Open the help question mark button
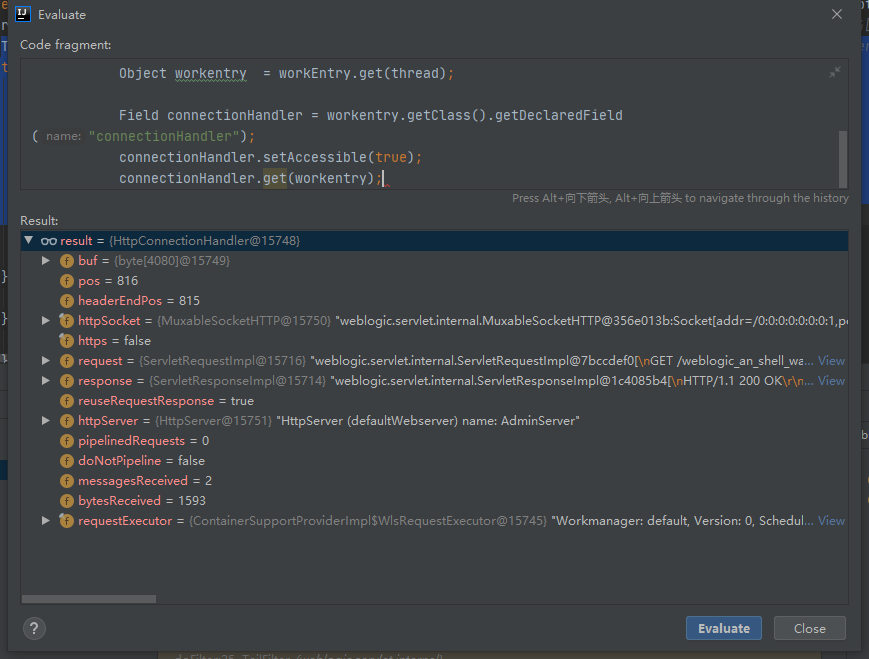Screen dimensions: 869x659 [34, 628]
